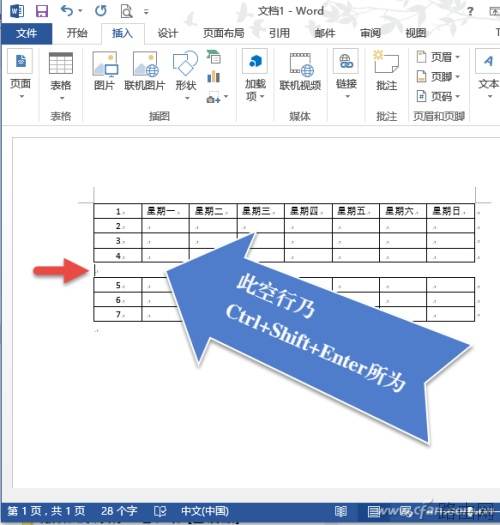Click the 星期三 header cell

(x=261, y=211)
